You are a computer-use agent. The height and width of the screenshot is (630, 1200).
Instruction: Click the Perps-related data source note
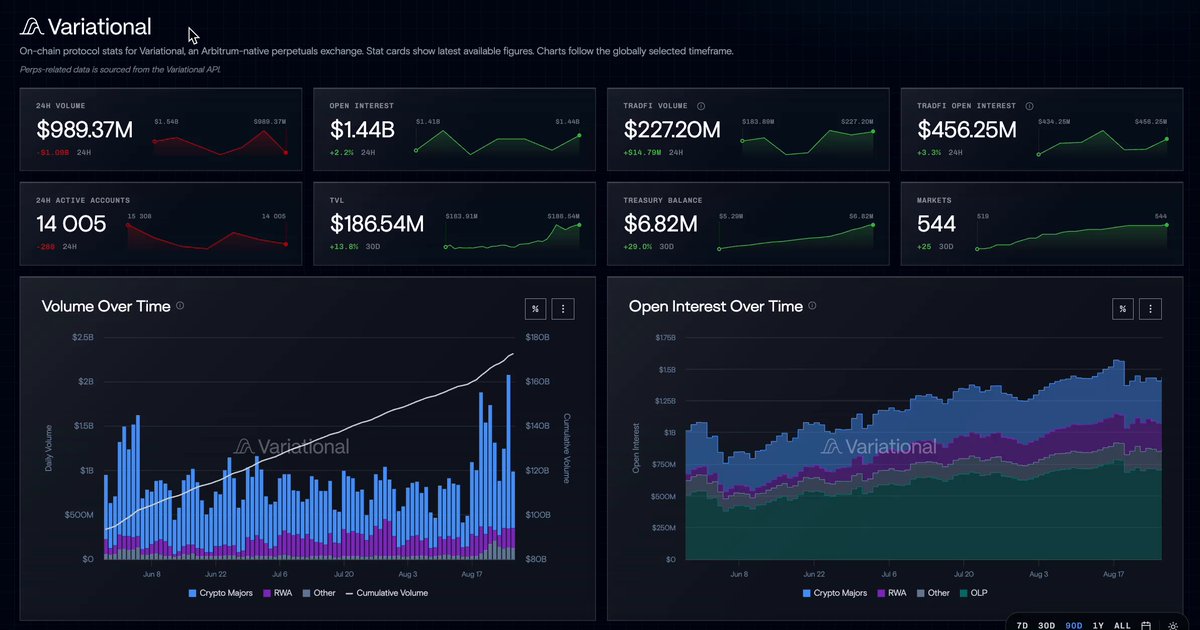click(119, 69)
